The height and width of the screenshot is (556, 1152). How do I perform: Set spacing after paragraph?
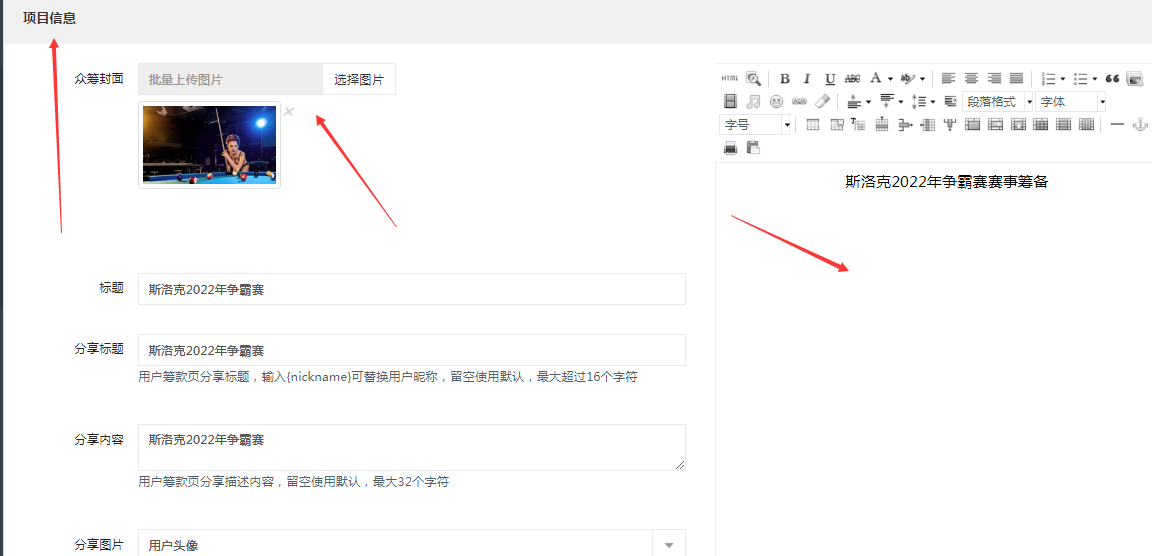[886, 101]
